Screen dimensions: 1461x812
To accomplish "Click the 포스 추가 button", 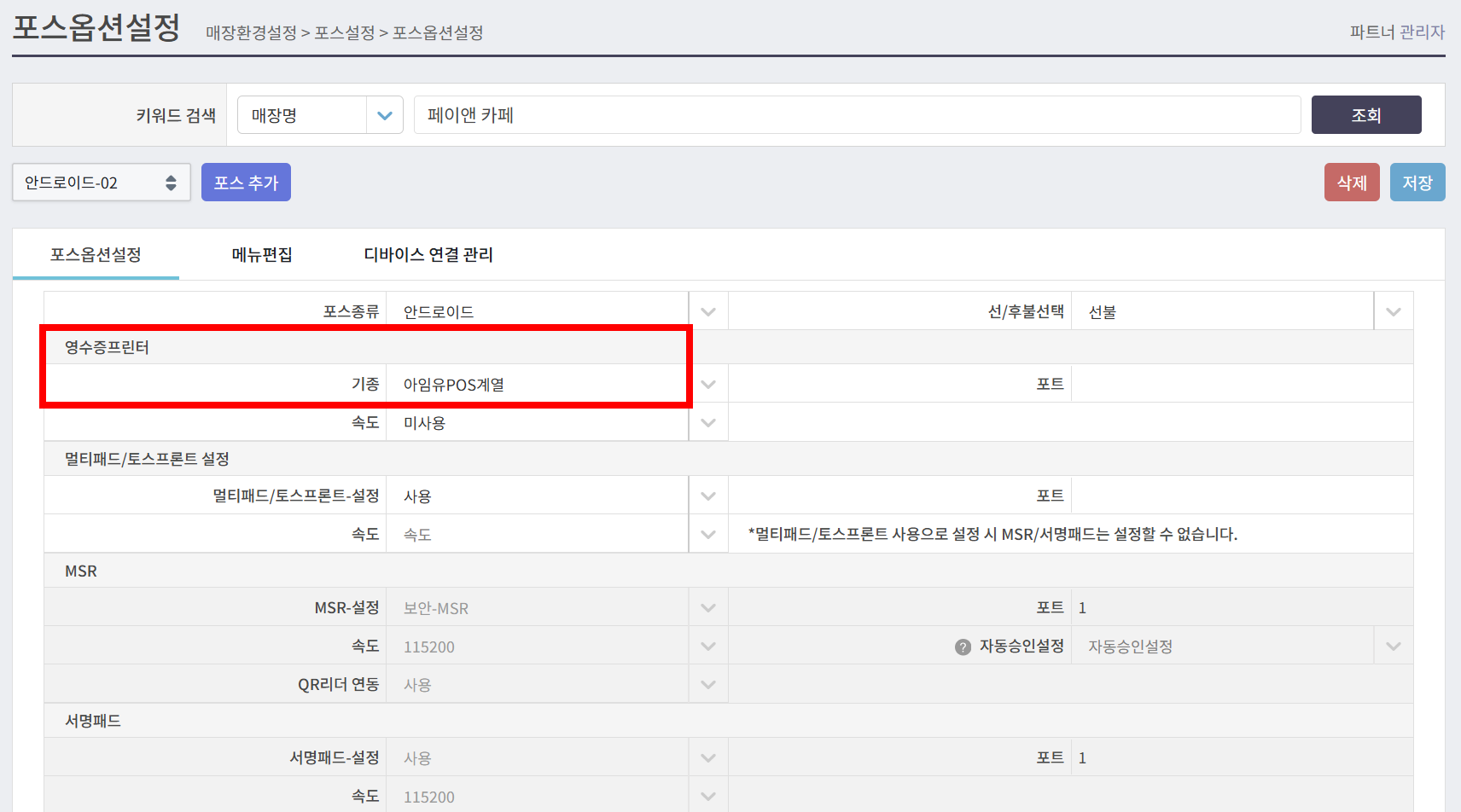I will pyautogui.click(x=246, y=183).
